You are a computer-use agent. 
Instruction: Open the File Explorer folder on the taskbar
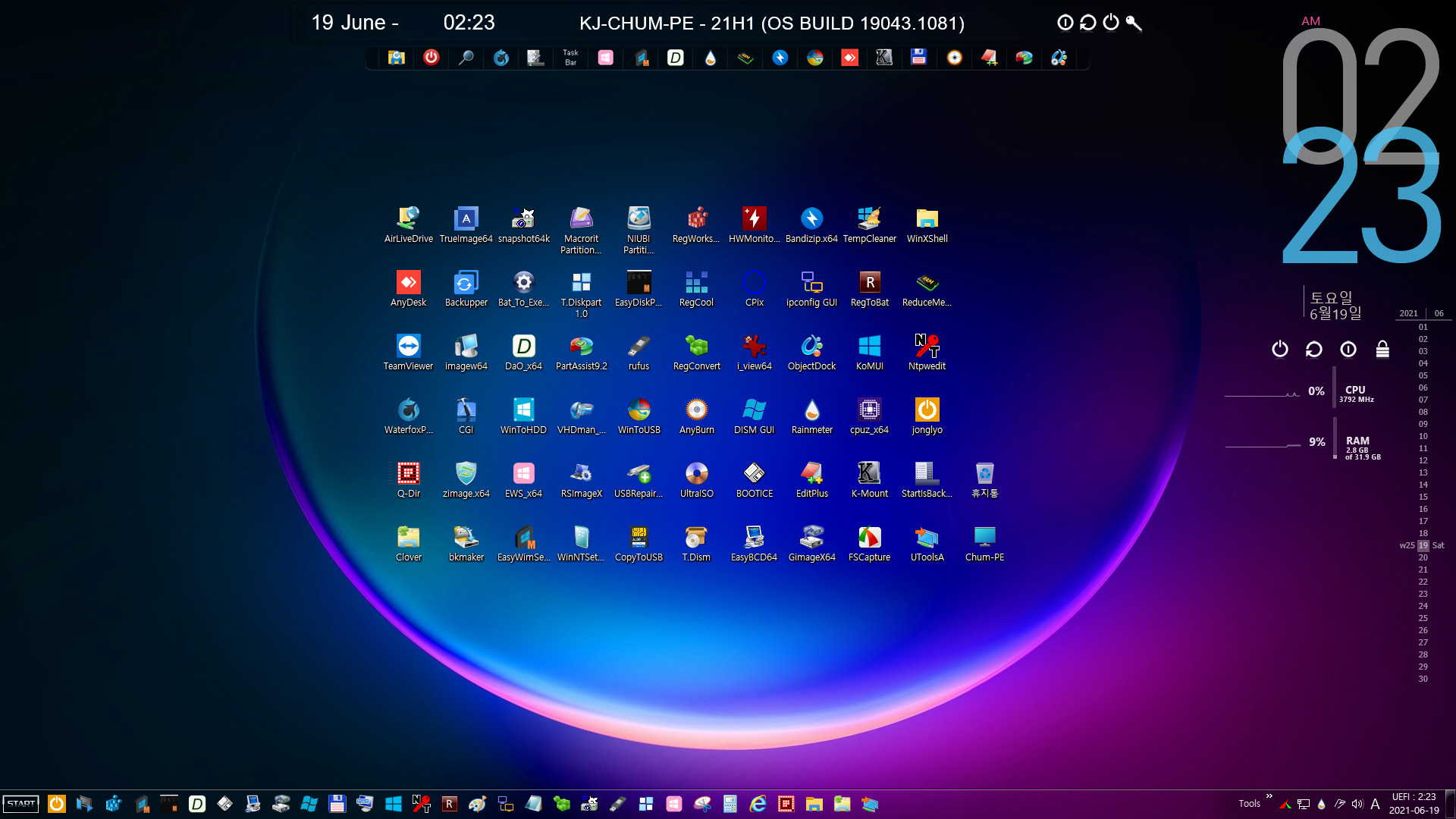click(814, 804)
